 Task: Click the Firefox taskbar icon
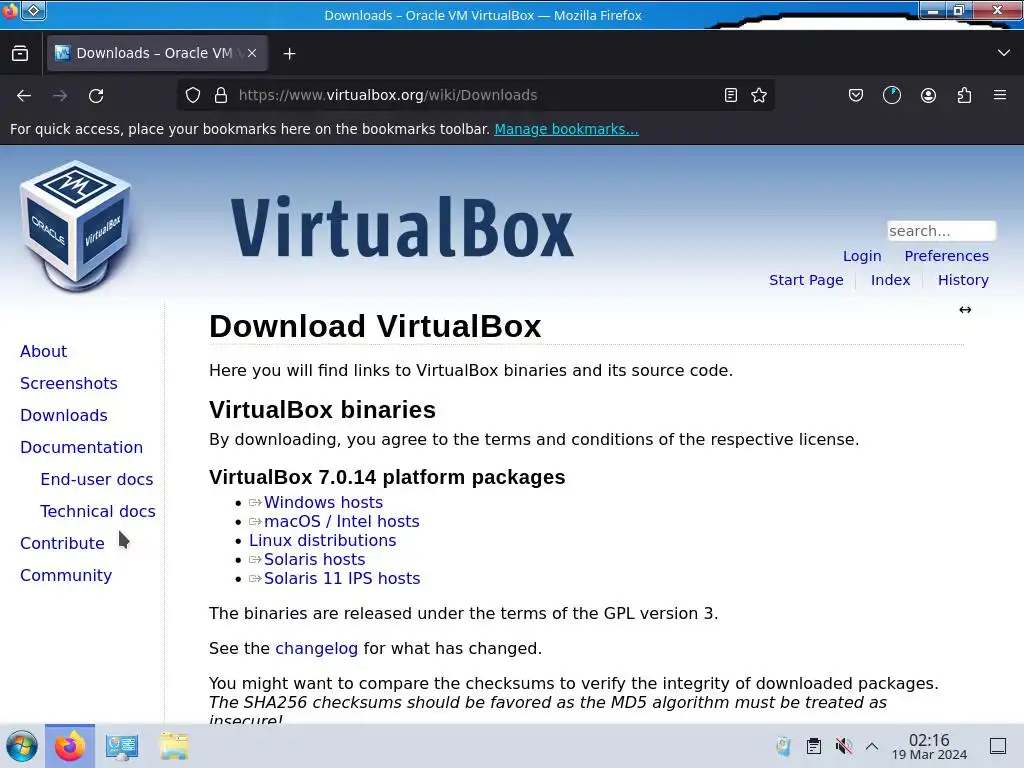70,746
